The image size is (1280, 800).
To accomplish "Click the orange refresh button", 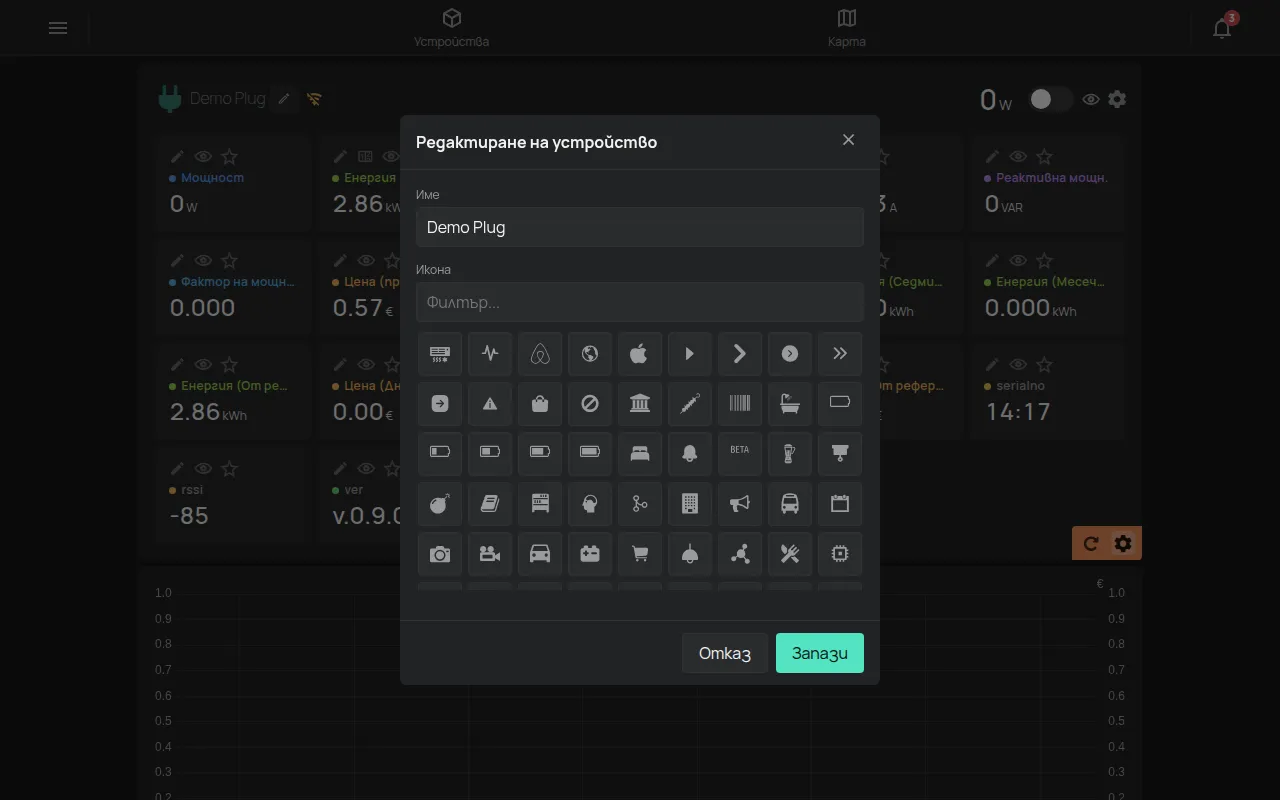I will pyautogui.click(x=1091, y=543).
